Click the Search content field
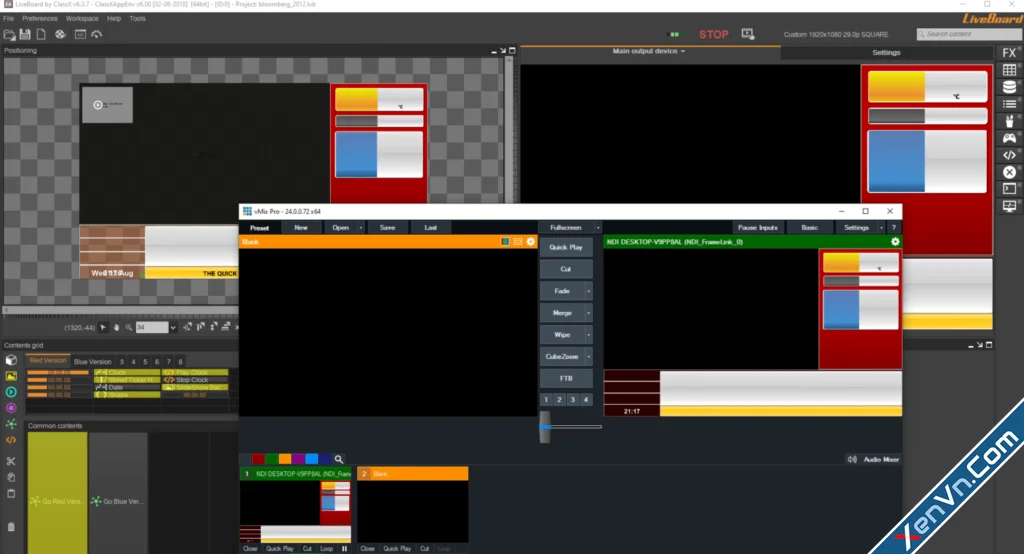 [x=968, y=34]
